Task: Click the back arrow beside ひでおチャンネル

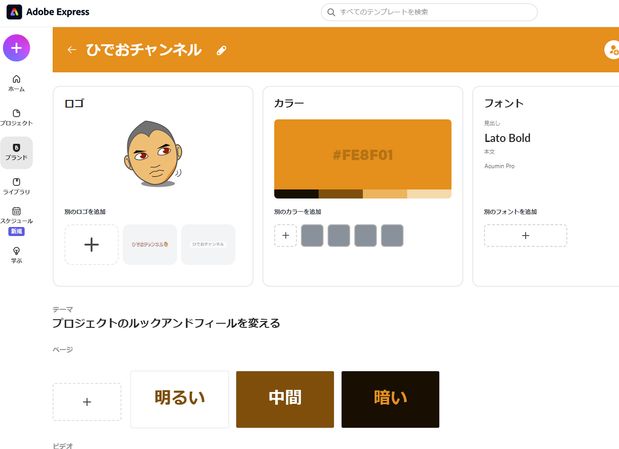Action: coord(71,50)
